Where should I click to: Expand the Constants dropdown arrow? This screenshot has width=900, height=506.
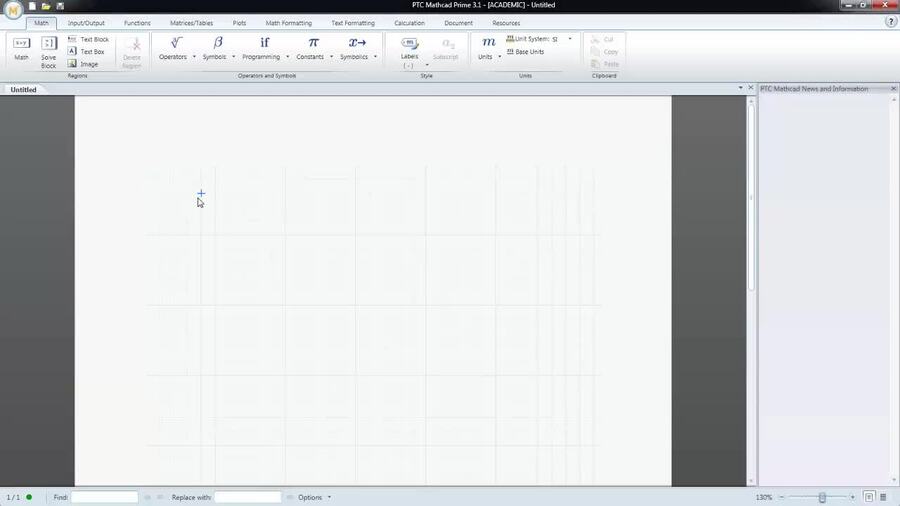(331, 57)
